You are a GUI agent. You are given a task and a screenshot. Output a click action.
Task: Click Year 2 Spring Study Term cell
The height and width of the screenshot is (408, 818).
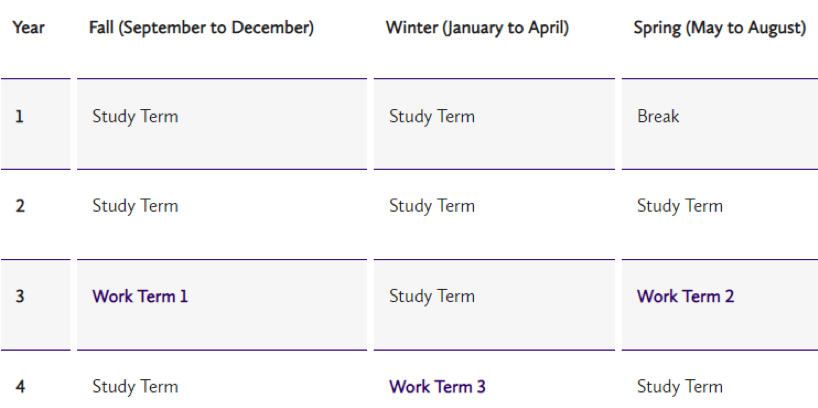[x=680, y=206]
